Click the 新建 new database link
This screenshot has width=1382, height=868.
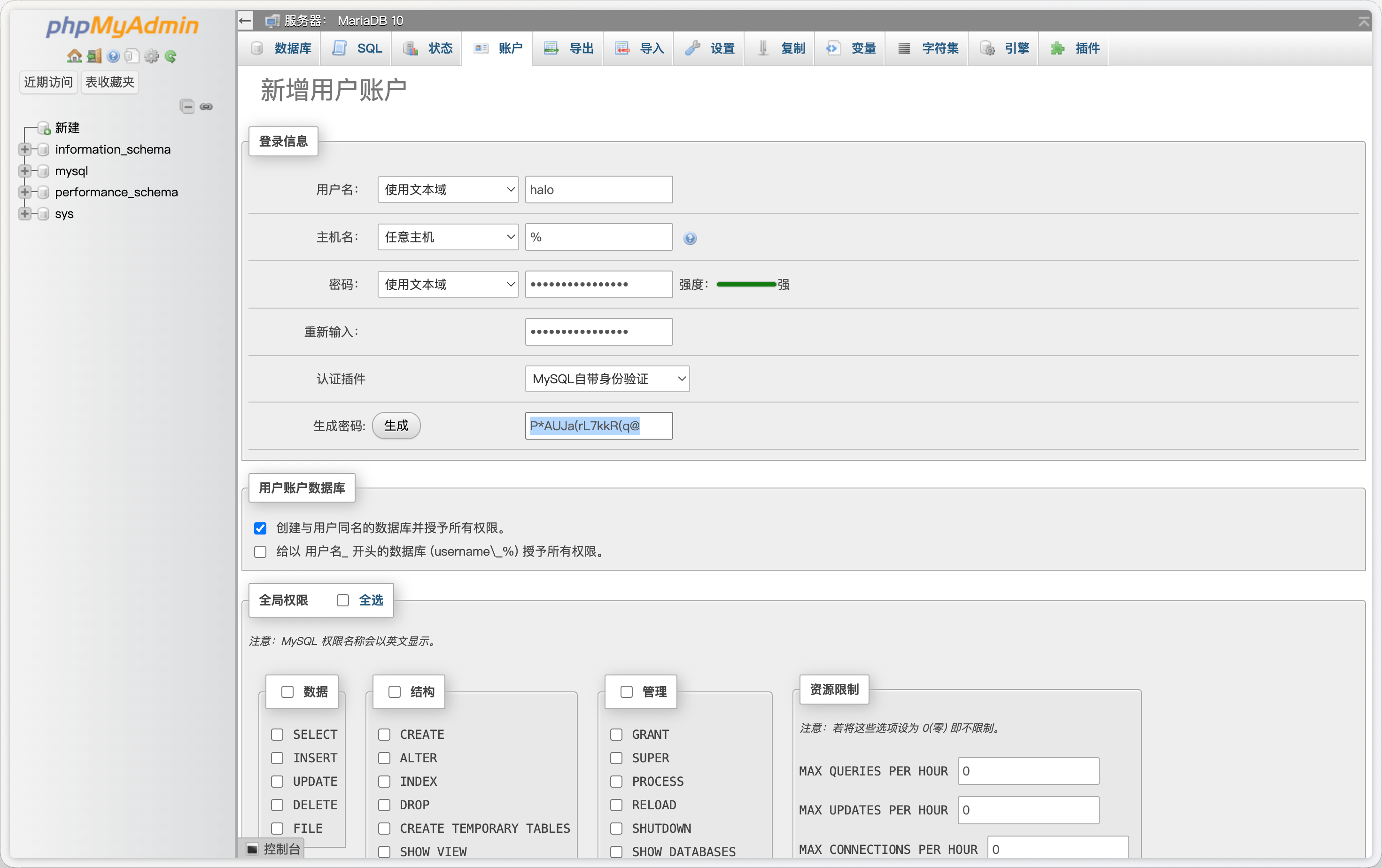pos(67,128)
